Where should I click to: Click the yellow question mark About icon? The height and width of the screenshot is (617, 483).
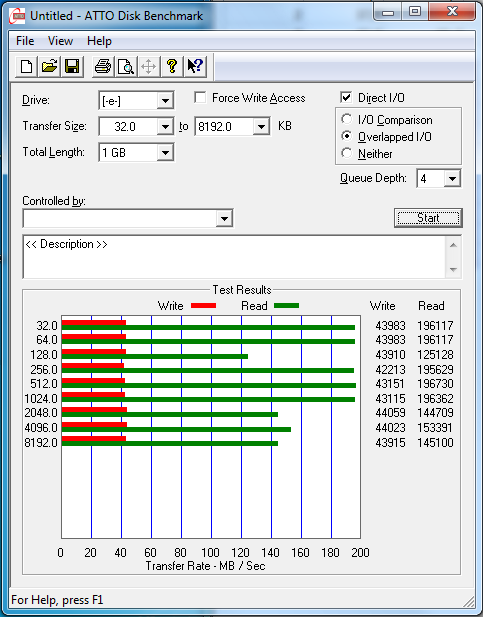tap(172, 66)
